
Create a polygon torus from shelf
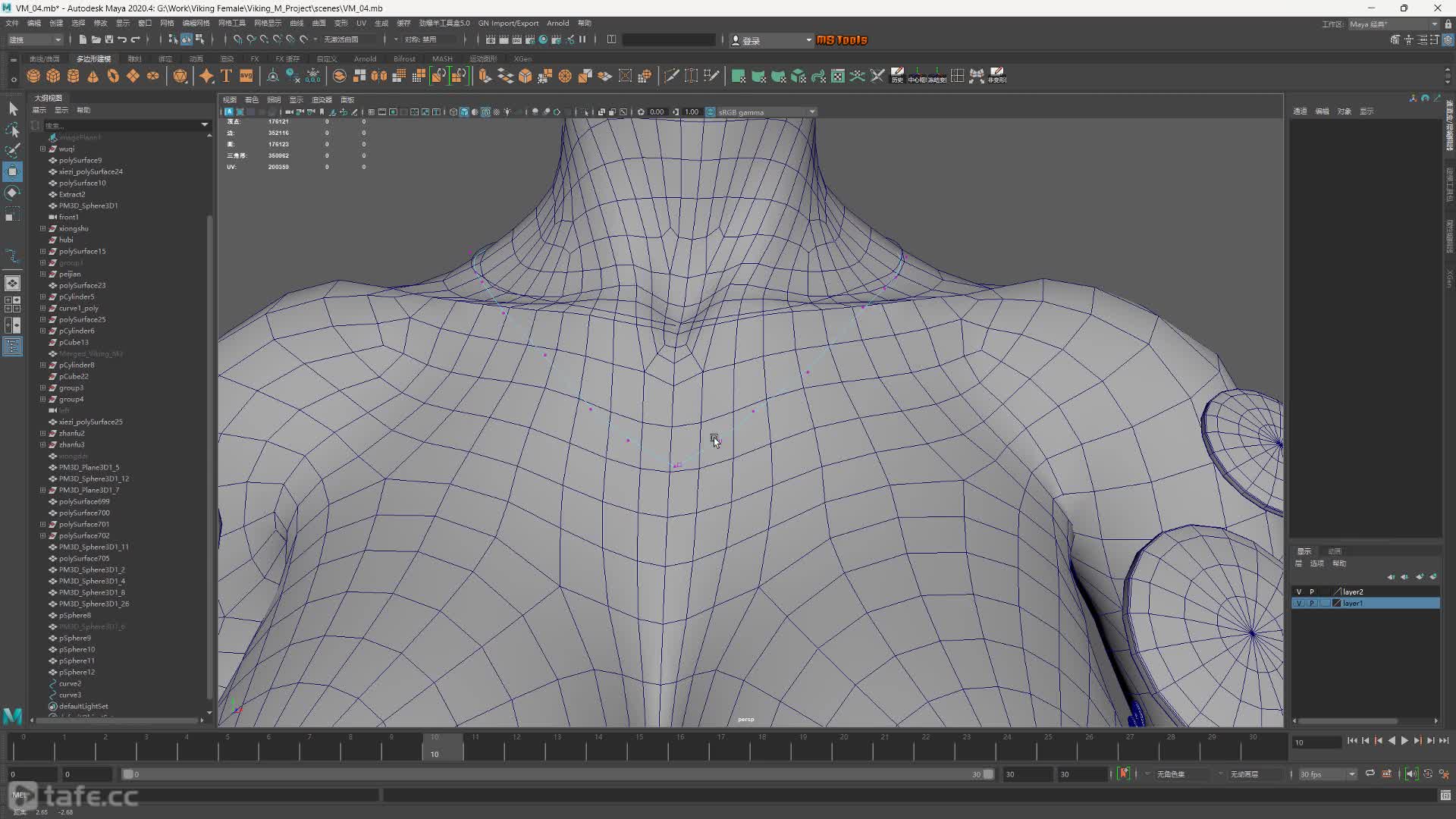click(113, 76)
